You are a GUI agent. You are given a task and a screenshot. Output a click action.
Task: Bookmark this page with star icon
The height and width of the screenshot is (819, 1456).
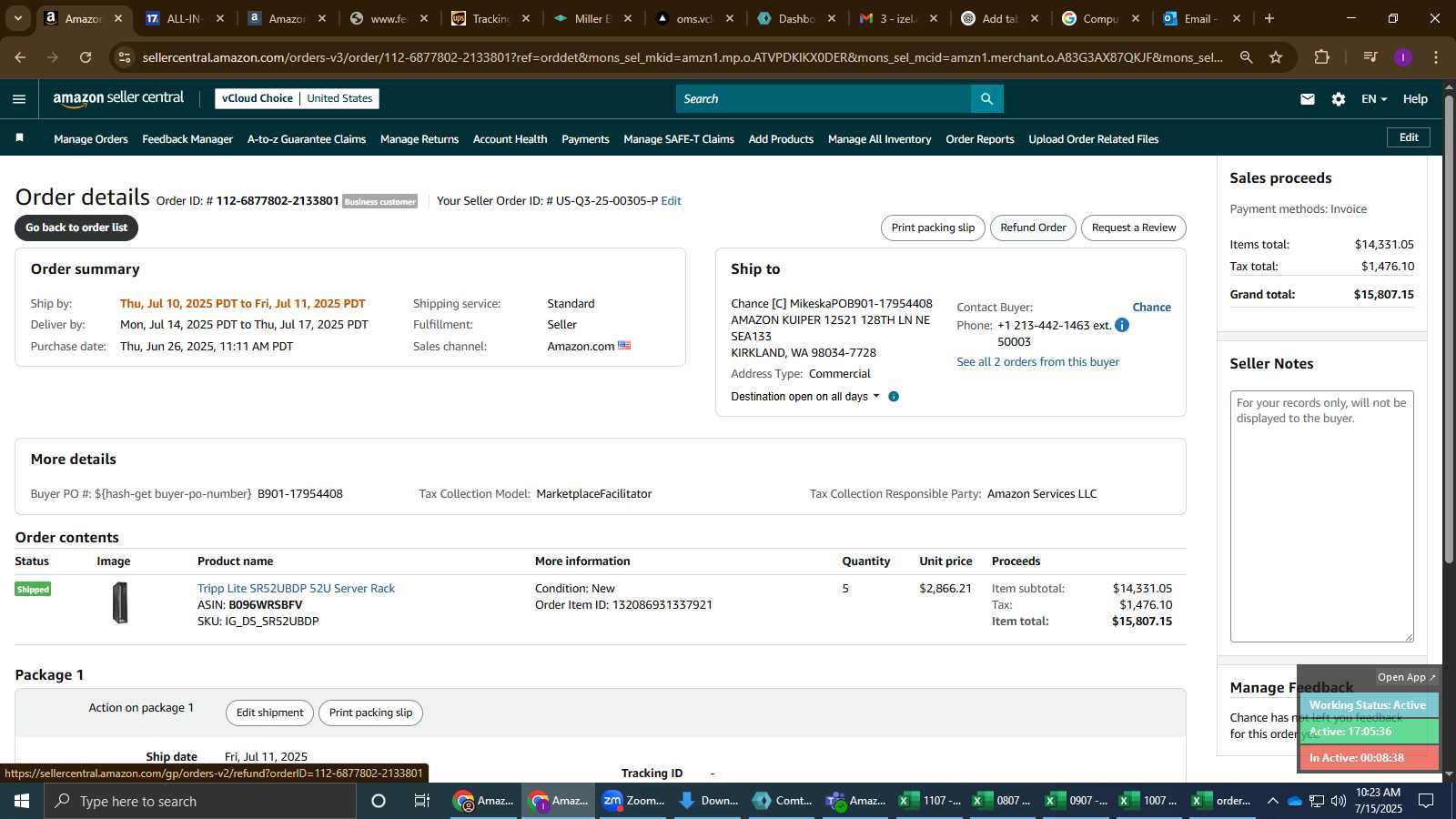click(1276, 57)
